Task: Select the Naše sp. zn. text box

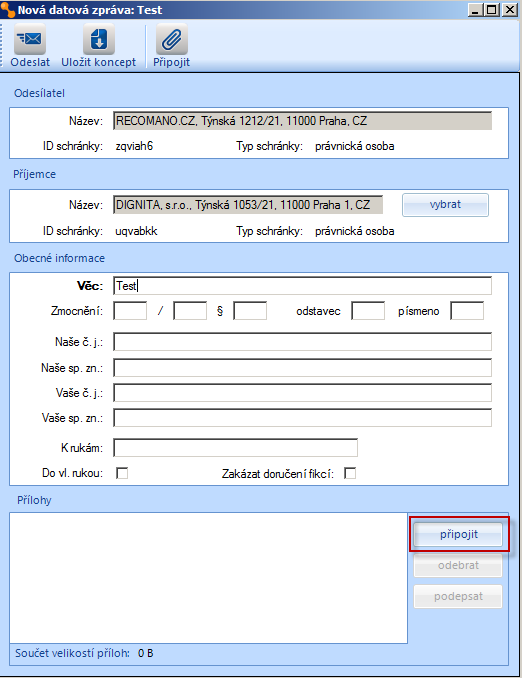Action: click(x=302, y=368)
